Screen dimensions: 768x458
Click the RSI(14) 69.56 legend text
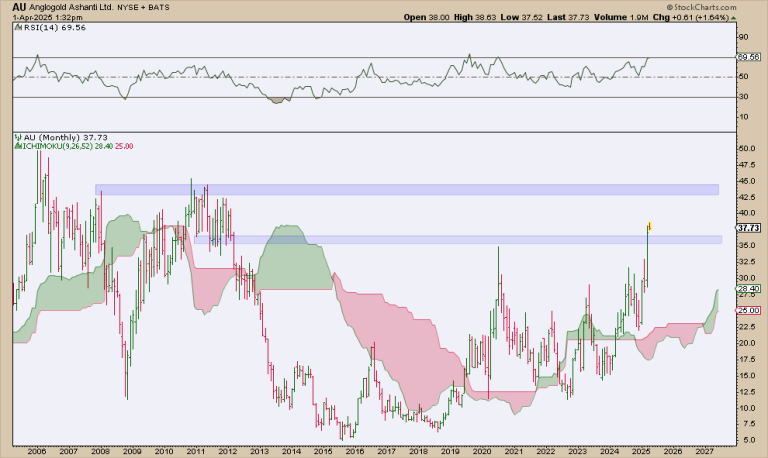click(x=55, y=28)
